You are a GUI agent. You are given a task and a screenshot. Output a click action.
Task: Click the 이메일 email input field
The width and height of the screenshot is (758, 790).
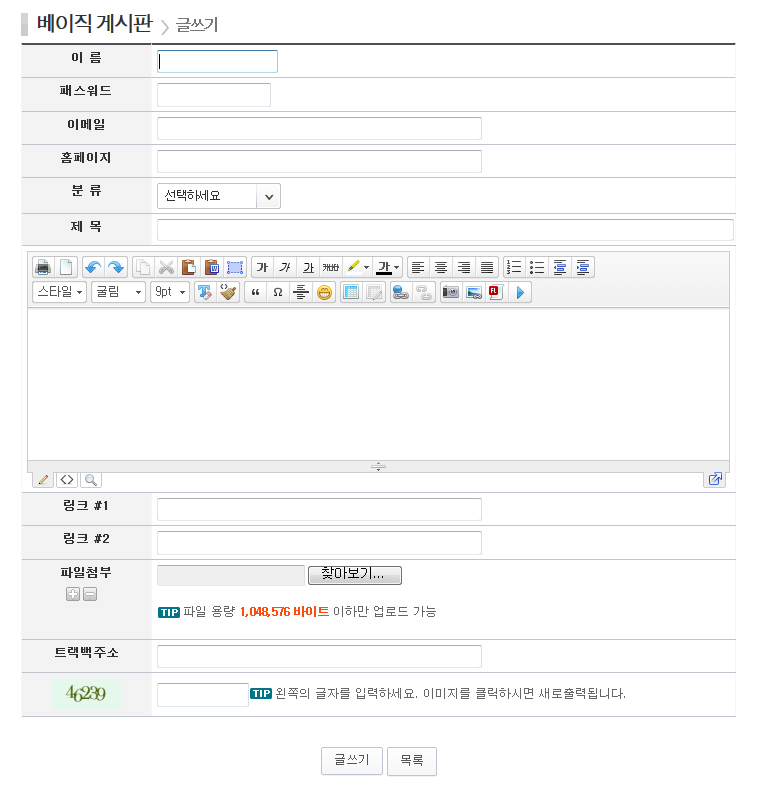[x=319, y=128]
